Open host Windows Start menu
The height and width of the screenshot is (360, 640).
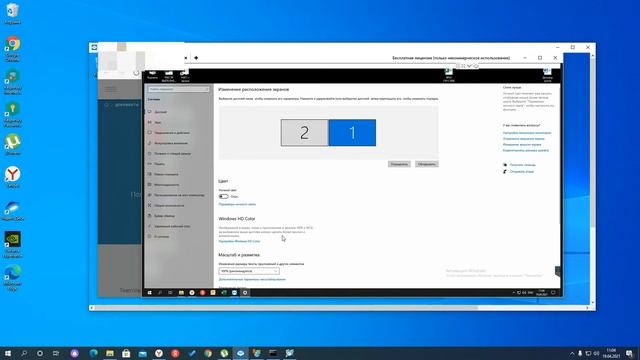pos(8,353)
